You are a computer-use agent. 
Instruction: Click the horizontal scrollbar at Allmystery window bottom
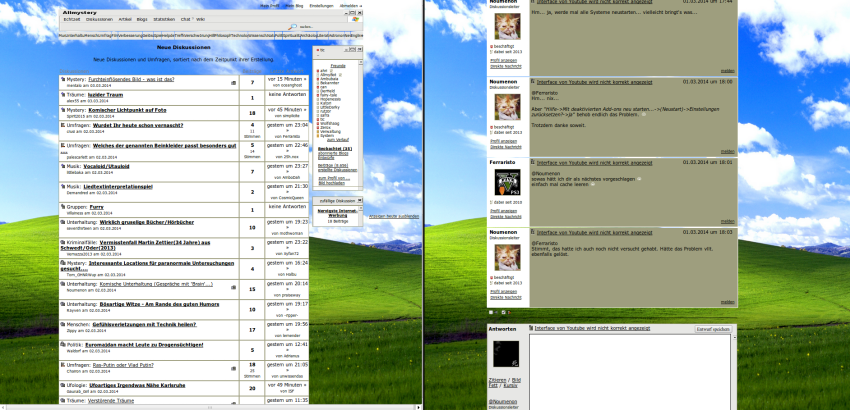(211, 407)
